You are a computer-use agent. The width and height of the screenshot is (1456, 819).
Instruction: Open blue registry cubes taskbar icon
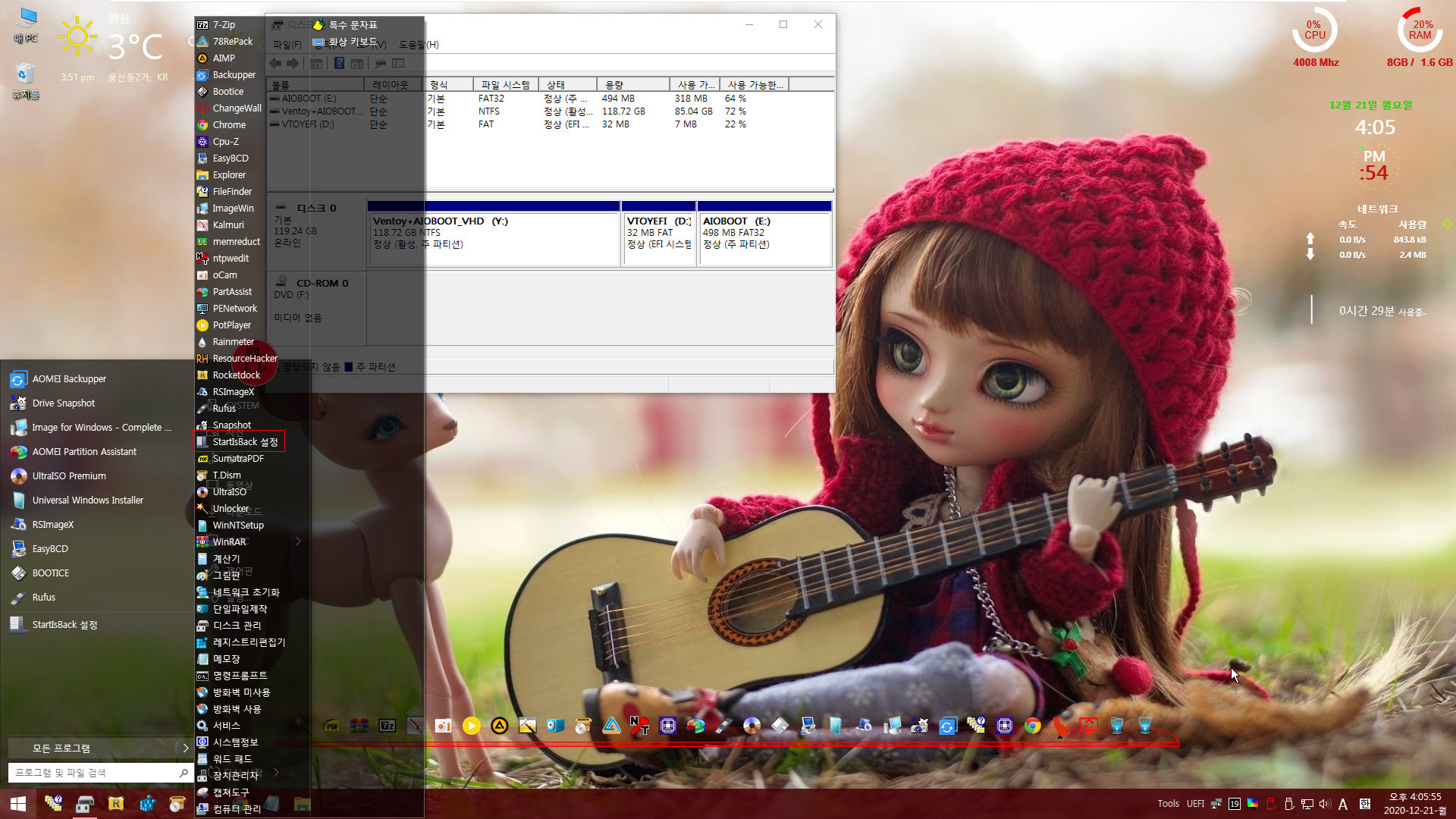tap(147, 803)
